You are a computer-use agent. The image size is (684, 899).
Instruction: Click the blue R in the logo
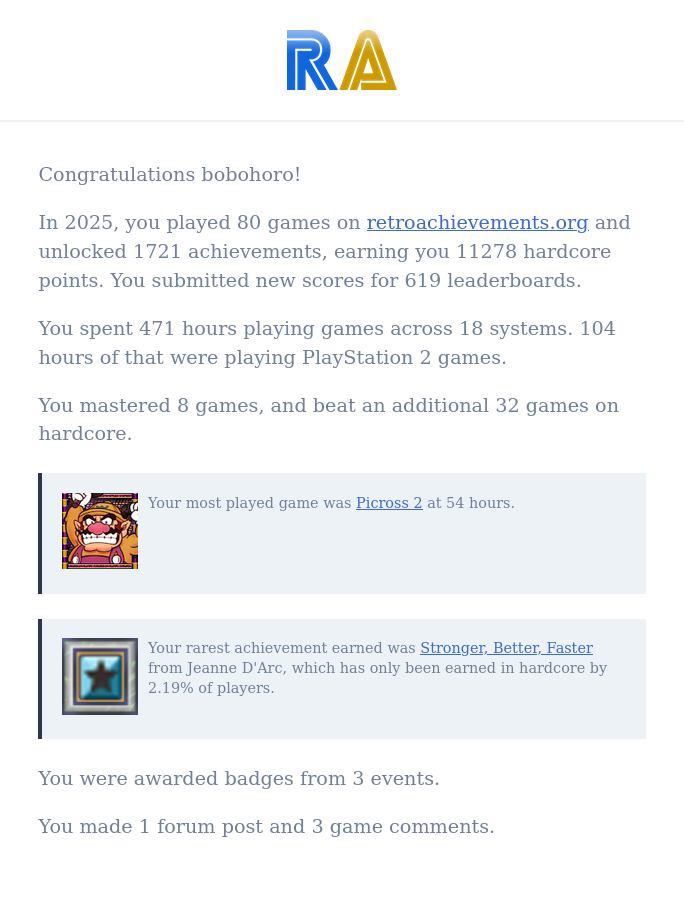pyautogui.click(x=310, y=61)
